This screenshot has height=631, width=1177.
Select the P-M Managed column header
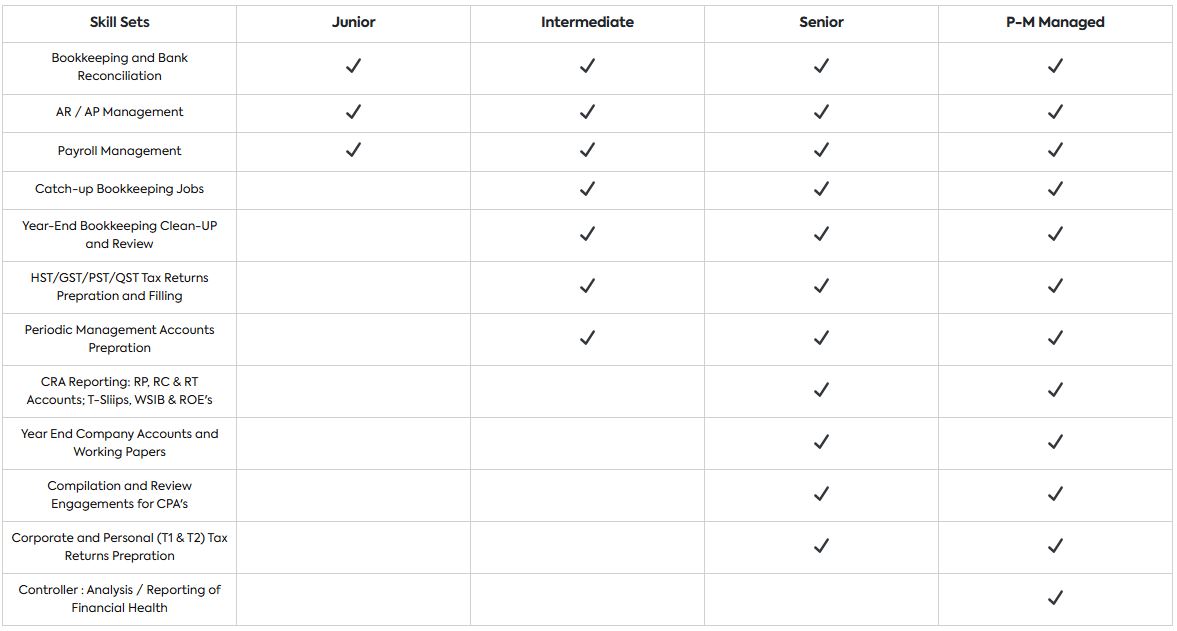(1055, 22)
